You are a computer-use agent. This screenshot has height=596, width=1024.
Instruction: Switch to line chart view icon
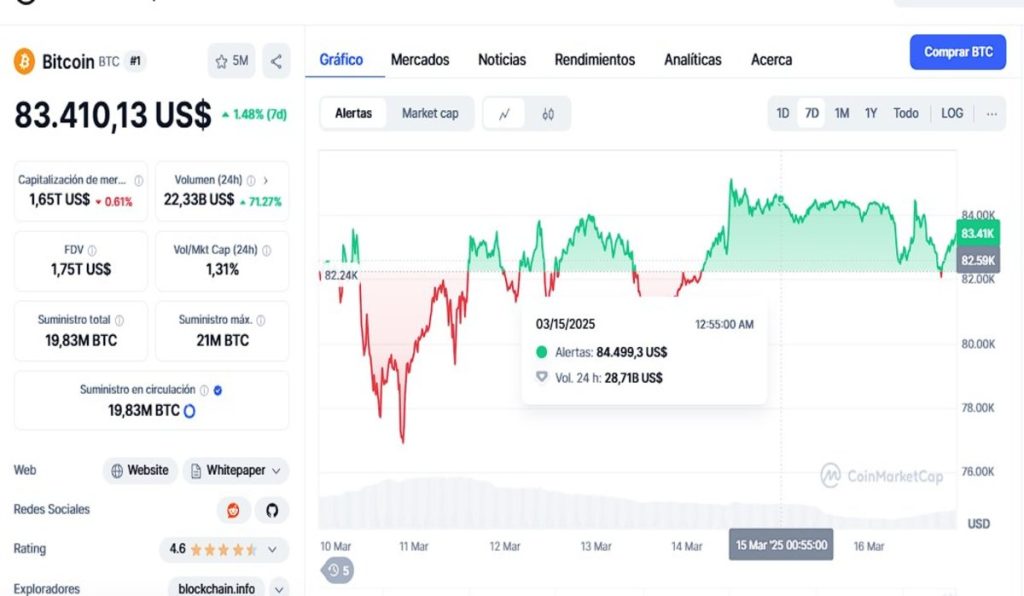click(504, 114)
